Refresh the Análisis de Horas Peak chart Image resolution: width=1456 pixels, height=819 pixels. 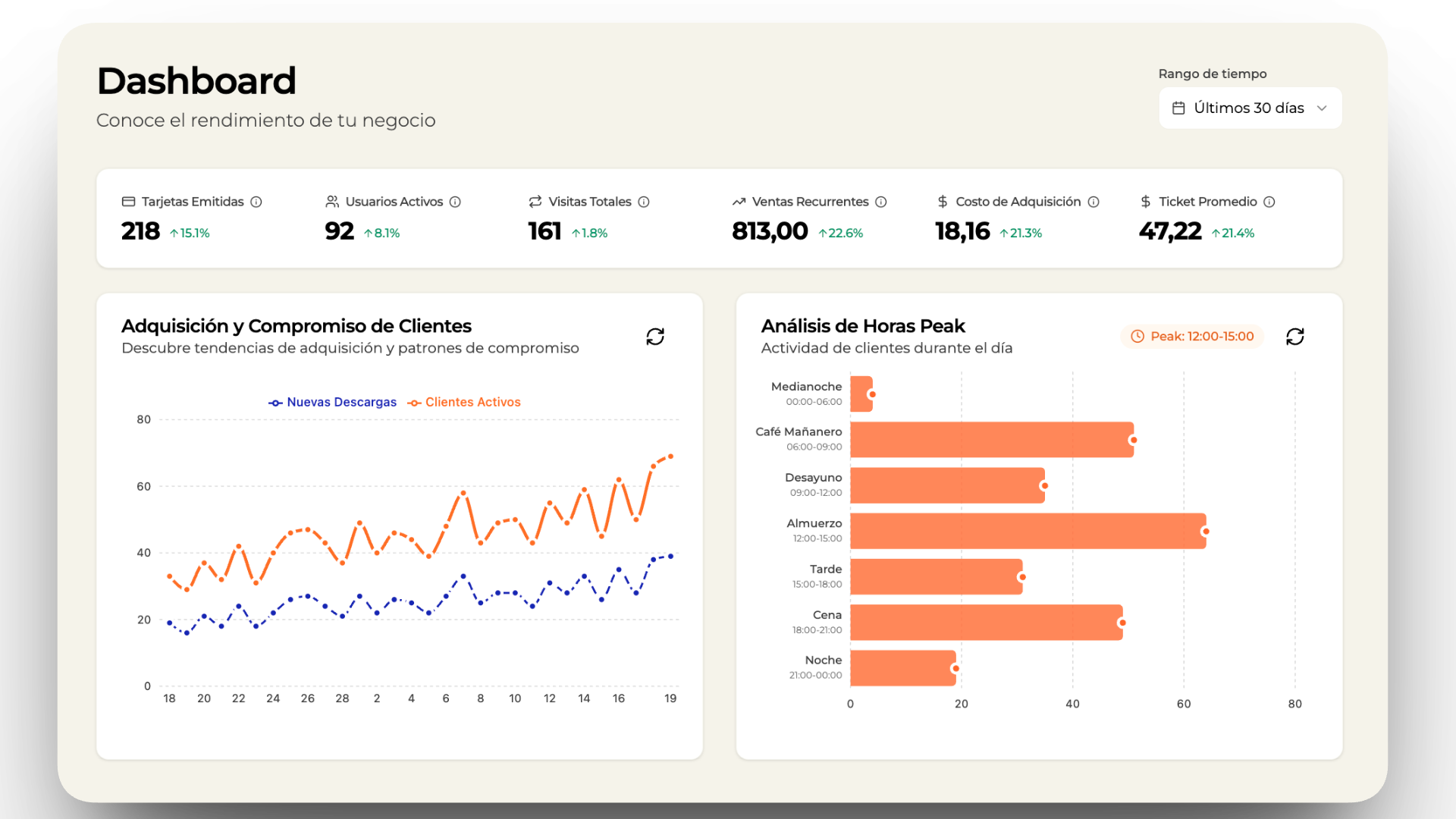click(1295, 336)
